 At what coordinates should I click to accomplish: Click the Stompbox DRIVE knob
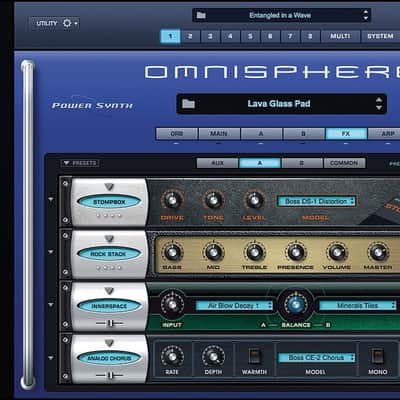point(172,200)
